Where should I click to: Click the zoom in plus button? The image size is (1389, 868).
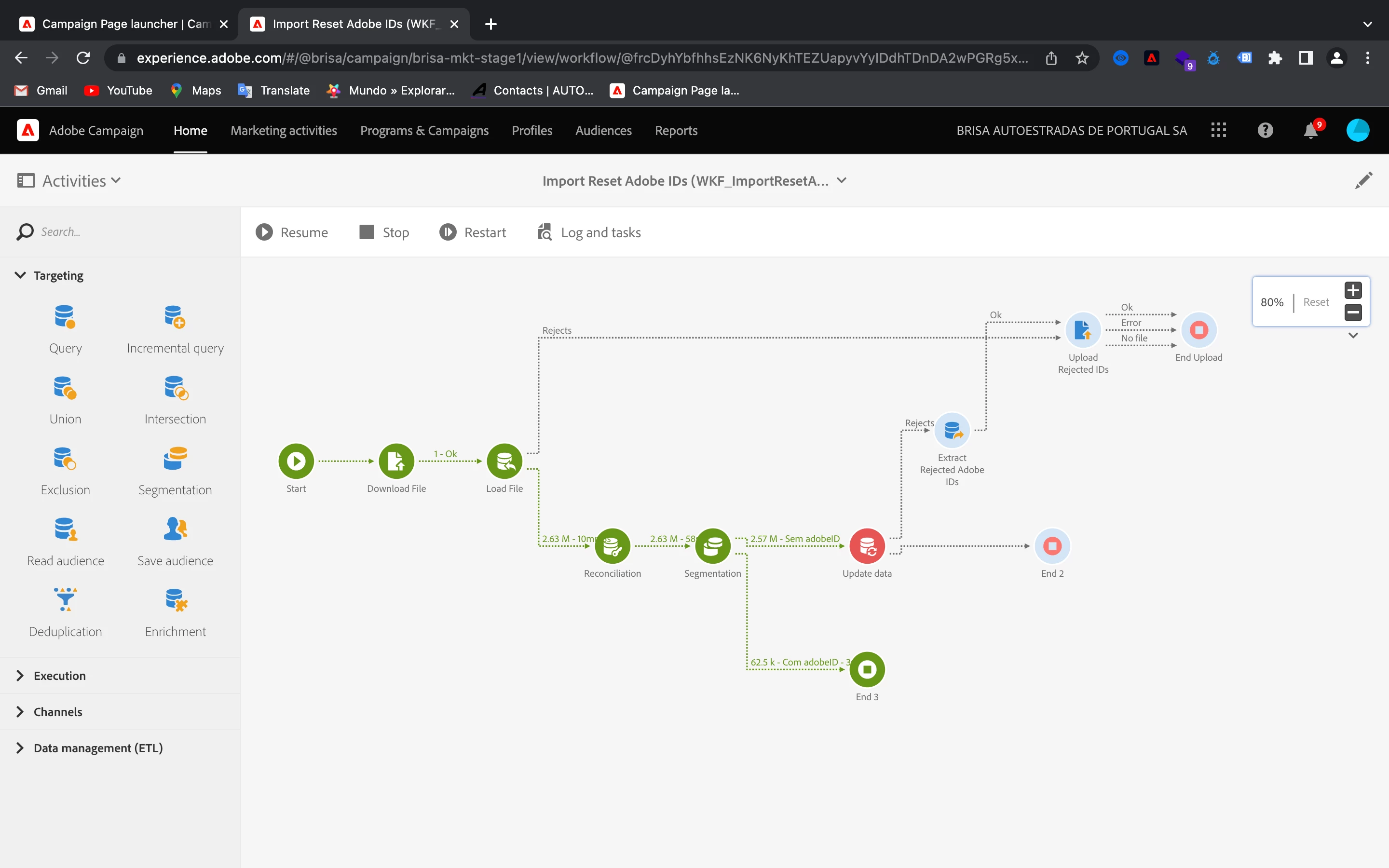coord(1353,290)
